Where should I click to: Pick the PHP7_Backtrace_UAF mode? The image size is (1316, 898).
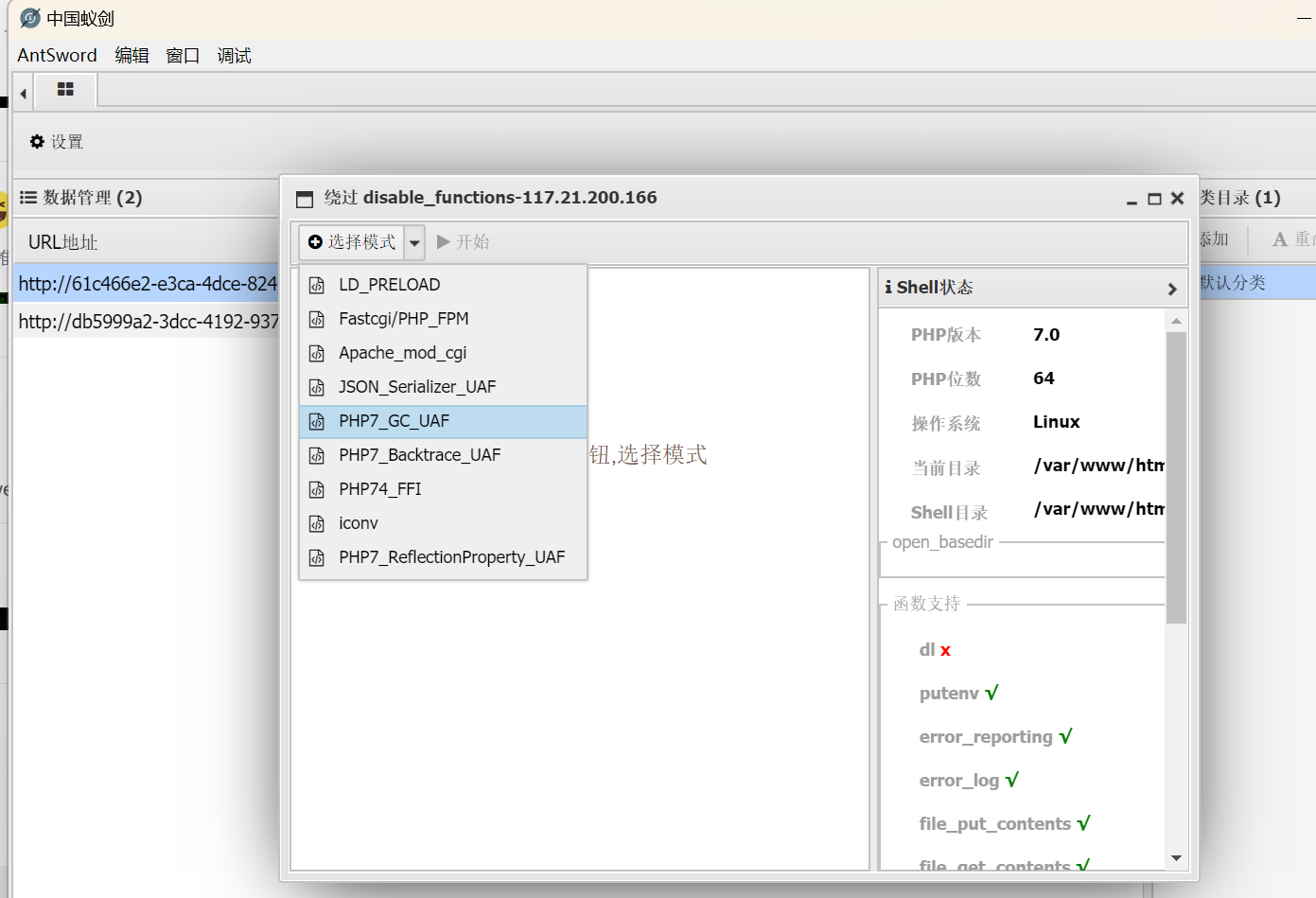444,455
